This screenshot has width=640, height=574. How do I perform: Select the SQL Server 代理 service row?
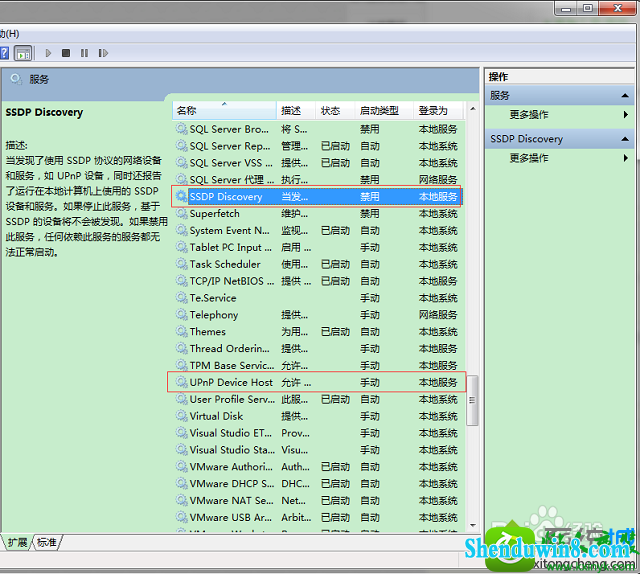click(318, 180)
